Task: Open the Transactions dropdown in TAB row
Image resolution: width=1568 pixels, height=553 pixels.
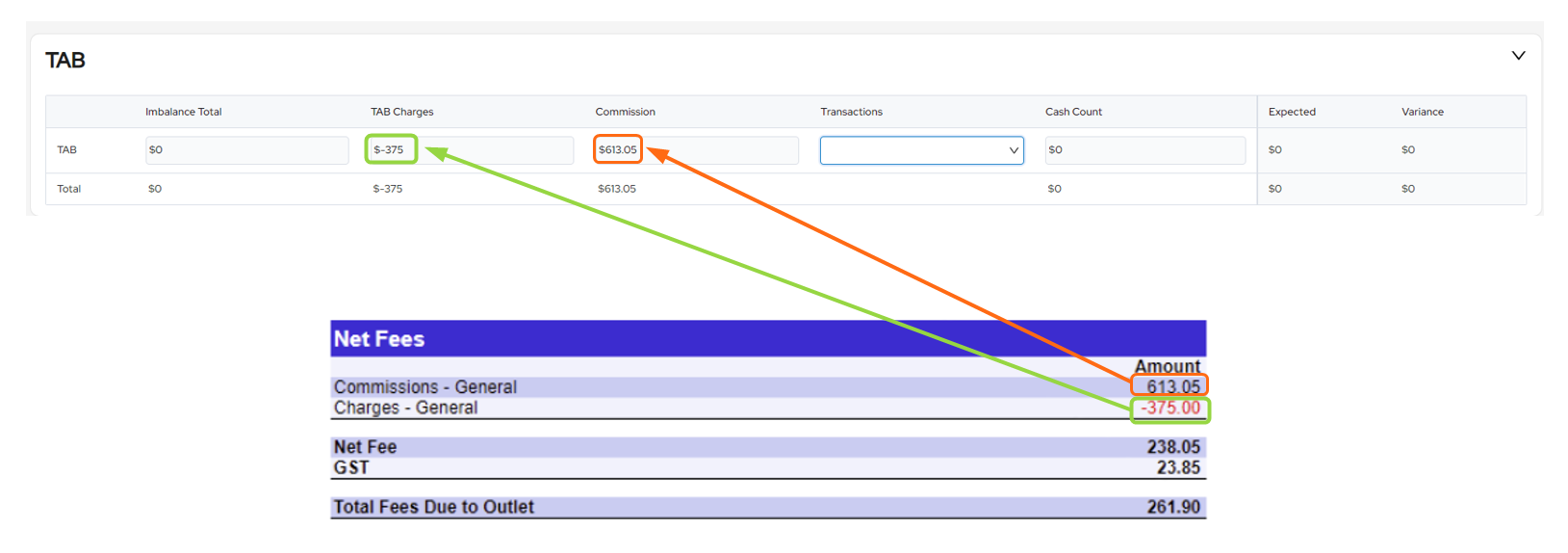Action: tap(921, 150)
